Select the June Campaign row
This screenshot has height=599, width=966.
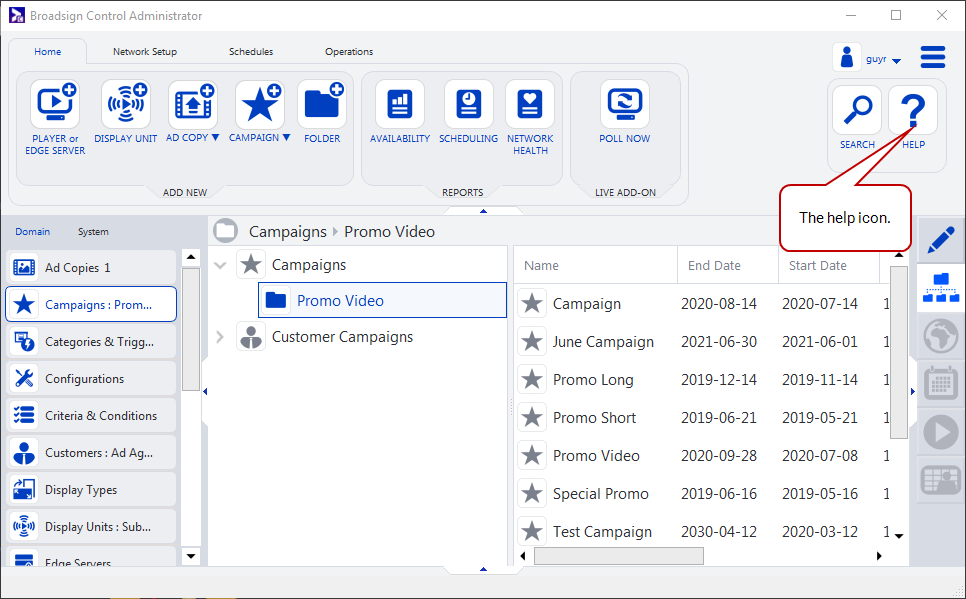(x=702, y=341)
